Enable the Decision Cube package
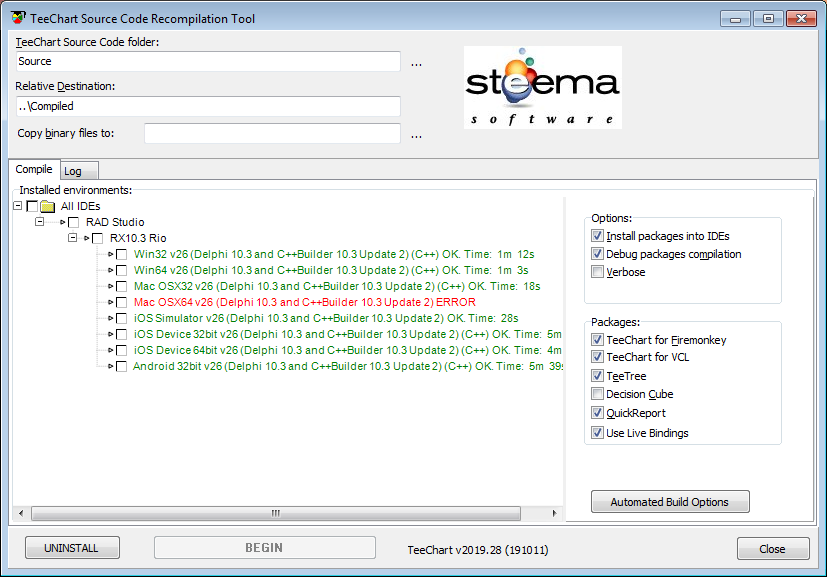 point(597,393)
